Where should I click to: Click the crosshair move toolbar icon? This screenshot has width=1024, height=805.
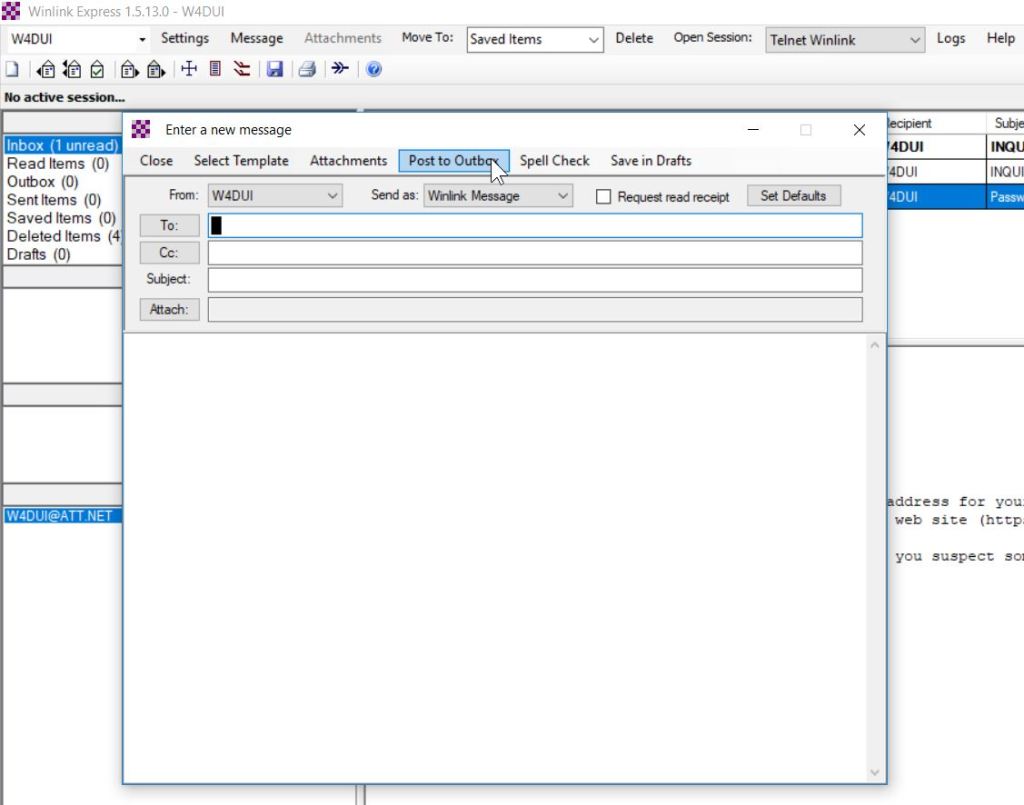[189, 68]
